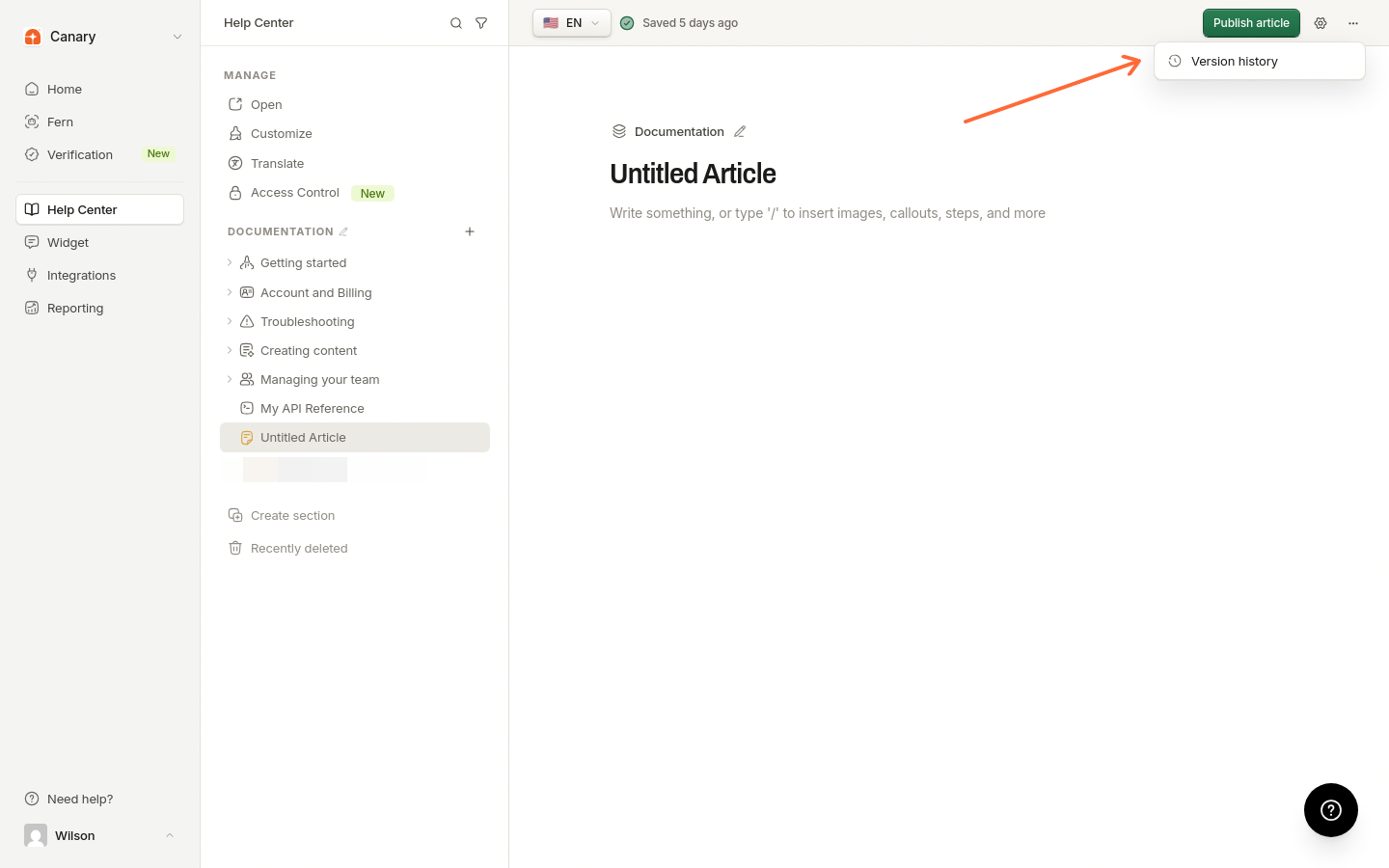This screenshot has height=868, width=1389.
Task: Open article settings gear icon
Action: click(x=1321, y=23)
